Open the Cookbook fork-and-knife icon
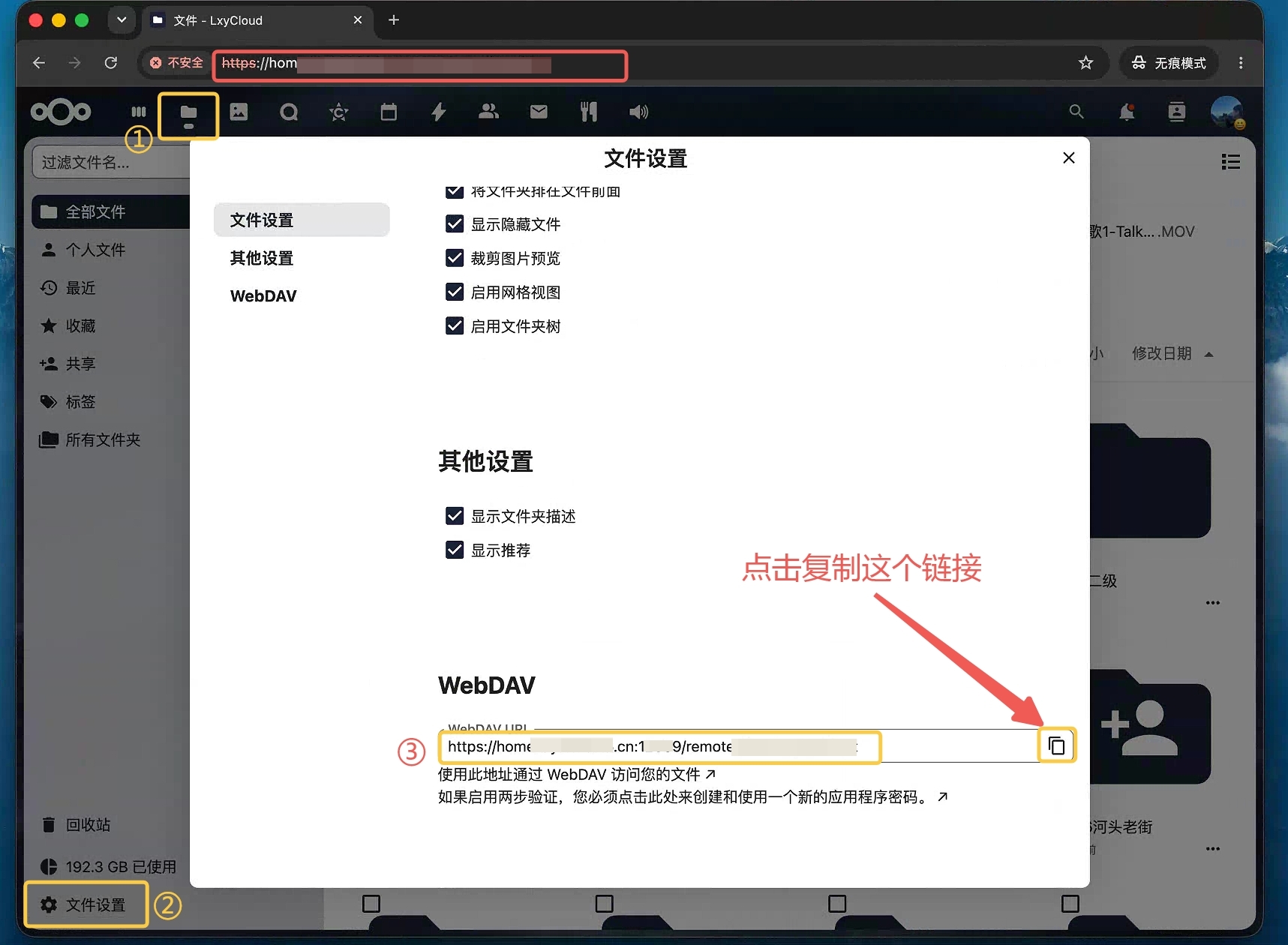1288x945 pixels. click(x=589, y=112)
